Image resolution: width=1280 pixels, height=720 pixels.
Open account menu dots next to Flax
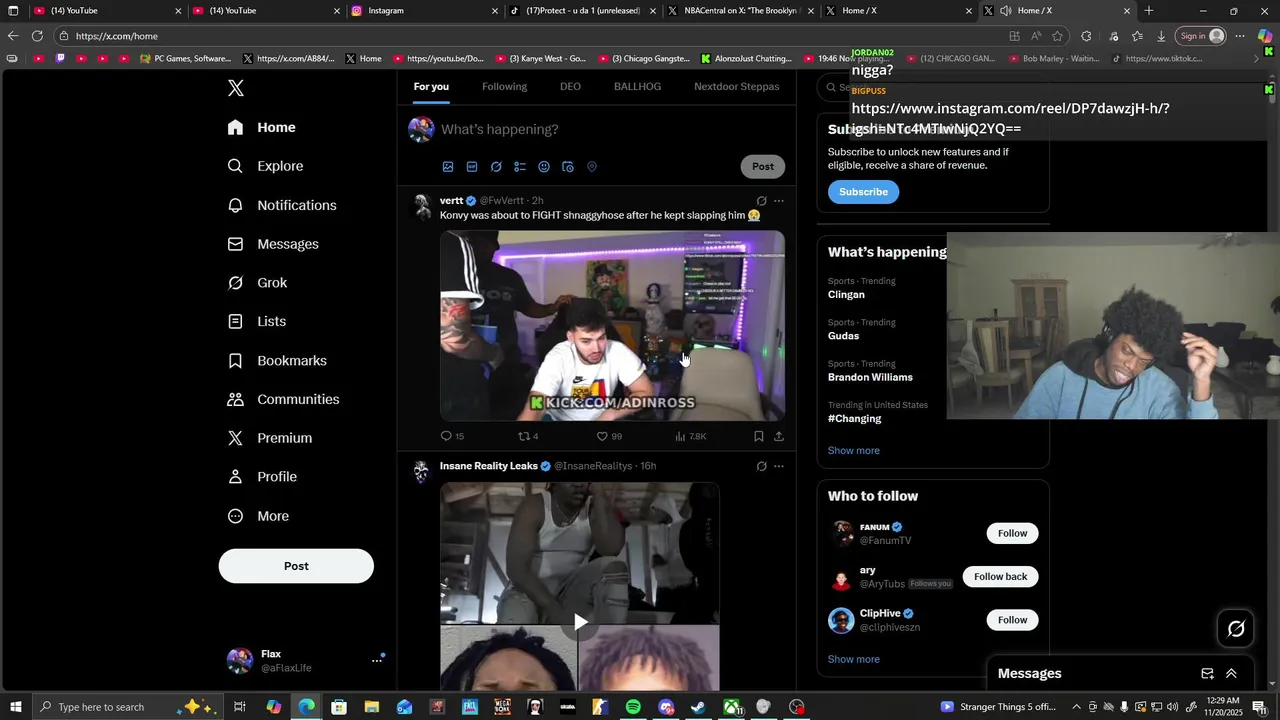pos(377,660)
